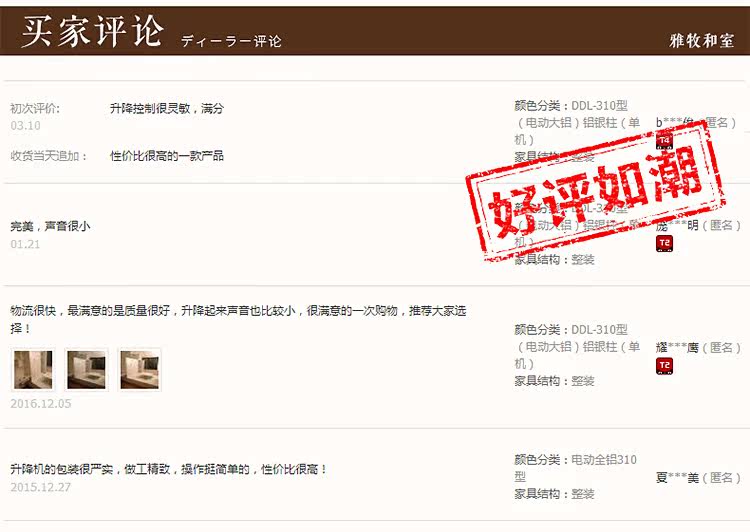The width and height of the screenshot is (750, 532).
Task: Click the 雅牧和室 brand name
Action: (702, 41)
